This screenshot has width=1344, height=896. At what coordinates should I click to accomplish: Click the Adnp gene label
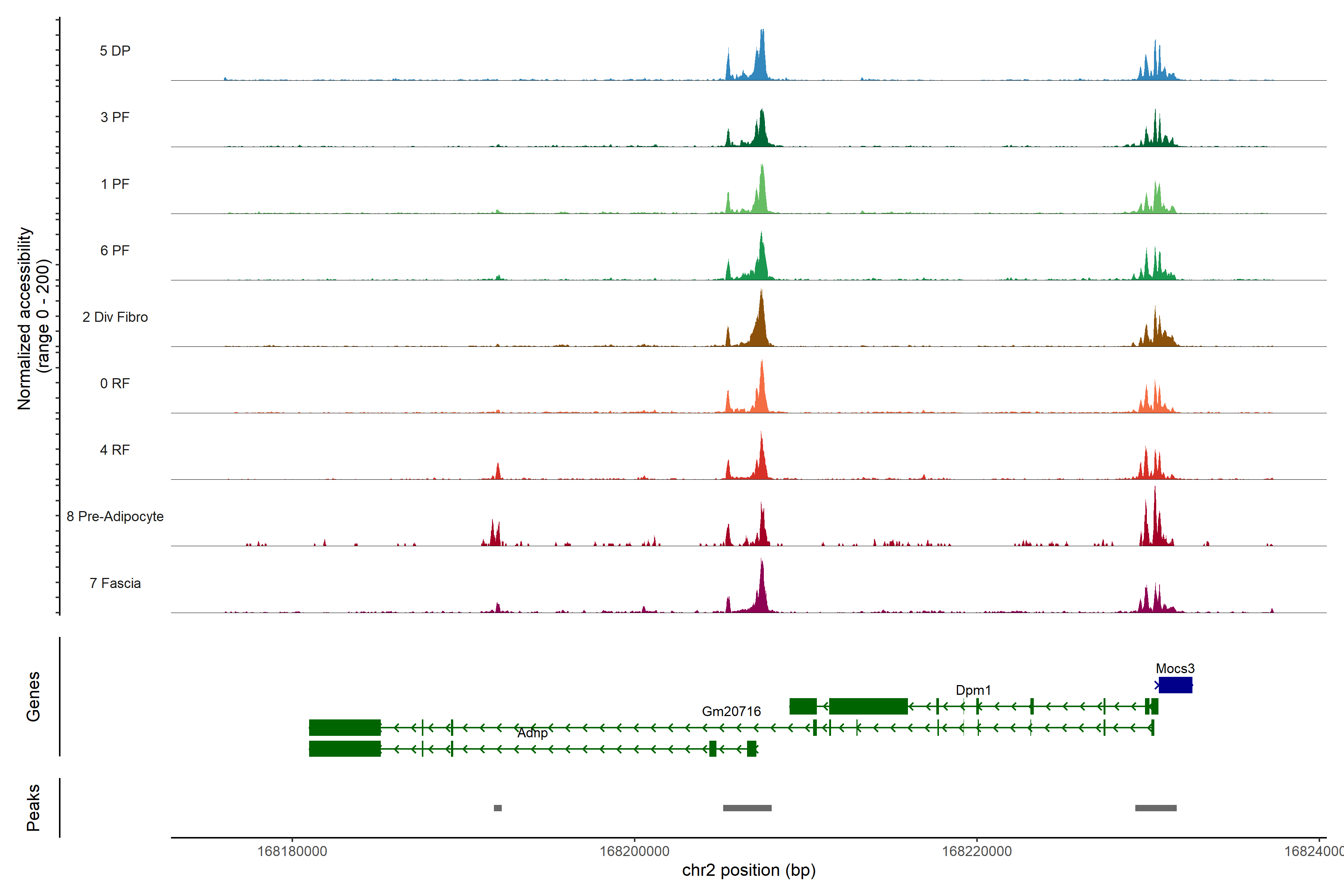point(532,733)
